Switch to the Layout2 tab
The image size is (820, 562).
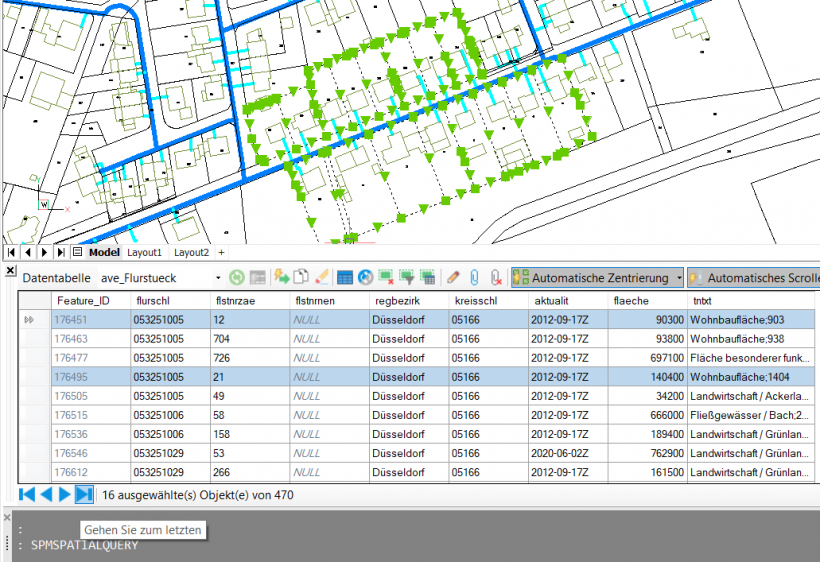point(192,252)
